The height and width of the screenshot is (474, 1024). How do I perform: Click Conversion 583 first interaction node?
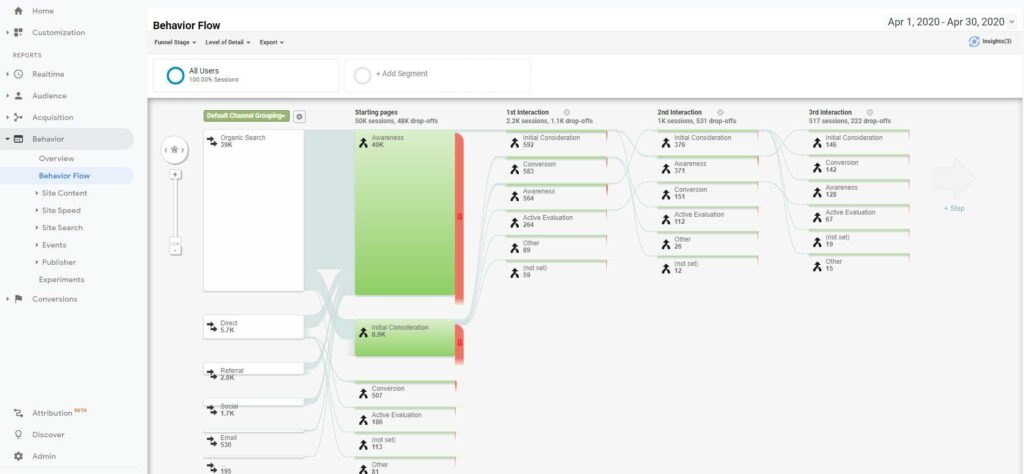(556, 168)
